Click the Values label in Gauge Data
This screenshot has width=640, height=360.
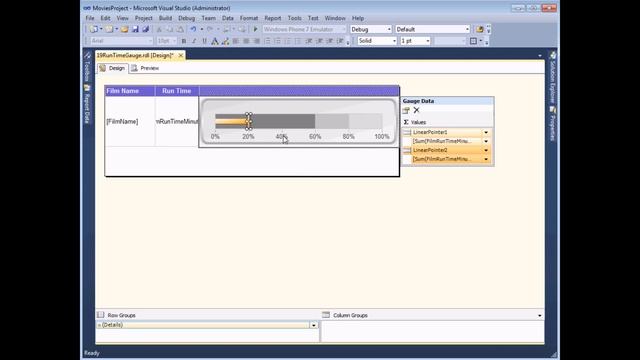click(418, 122)
